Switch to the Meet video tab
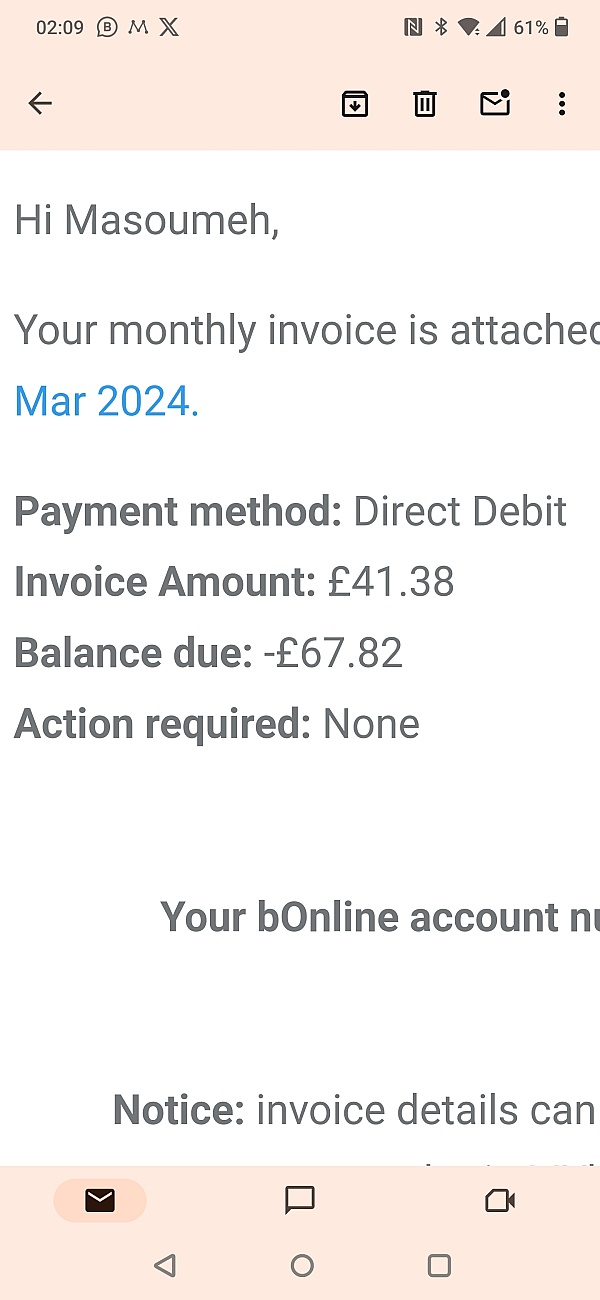Screen dimensions: 600x1300 click(x=499, y=1200)
